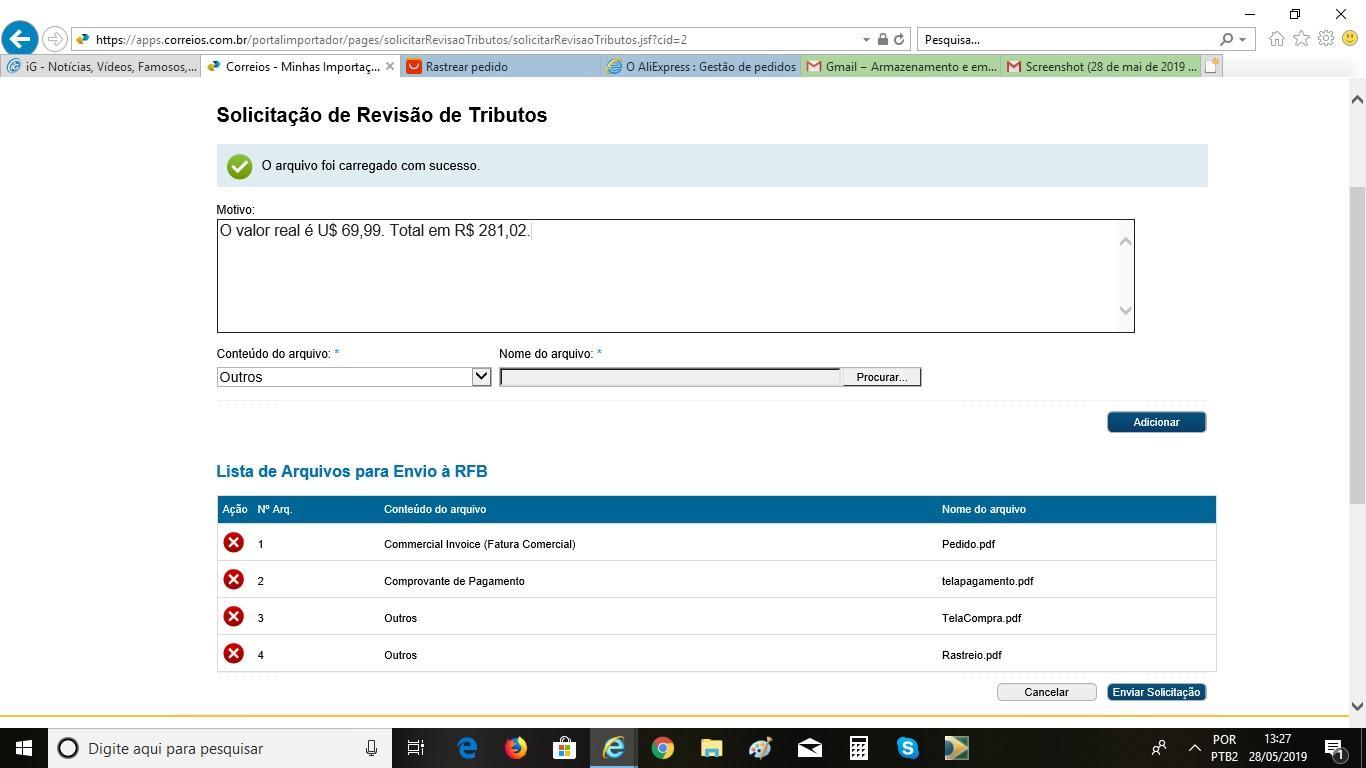Open a new browser tab
This screenshot has height=768, width=1366.
pos(1212,67)
